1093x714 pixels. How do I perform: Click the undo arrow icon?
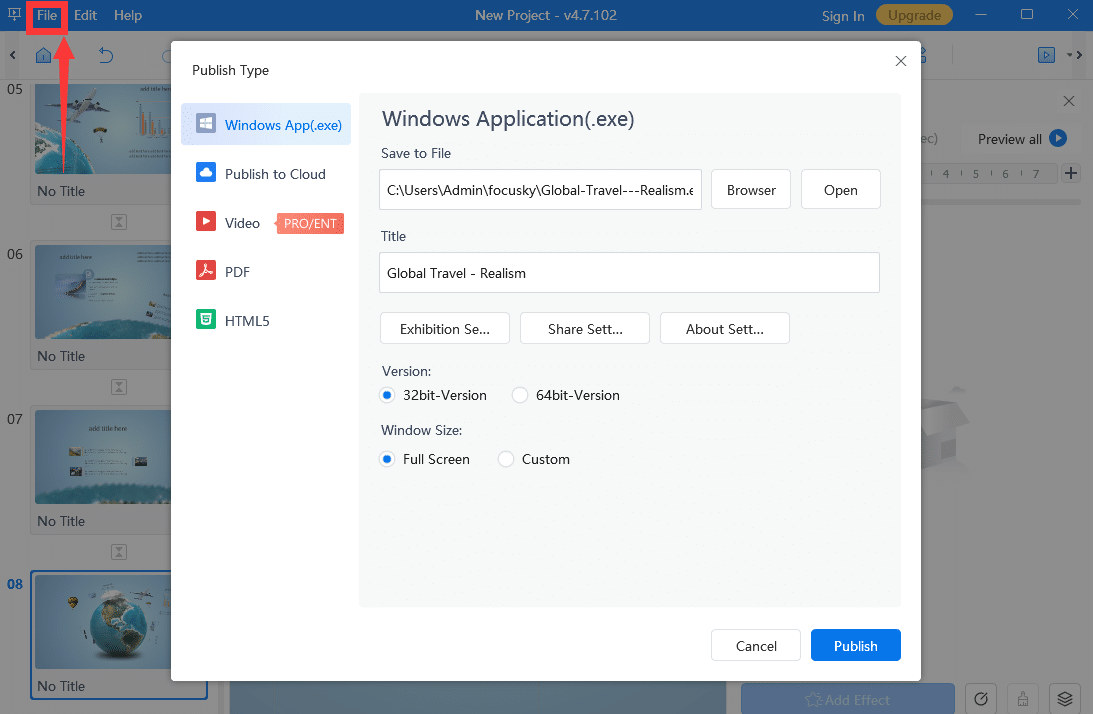click(106, 55)
